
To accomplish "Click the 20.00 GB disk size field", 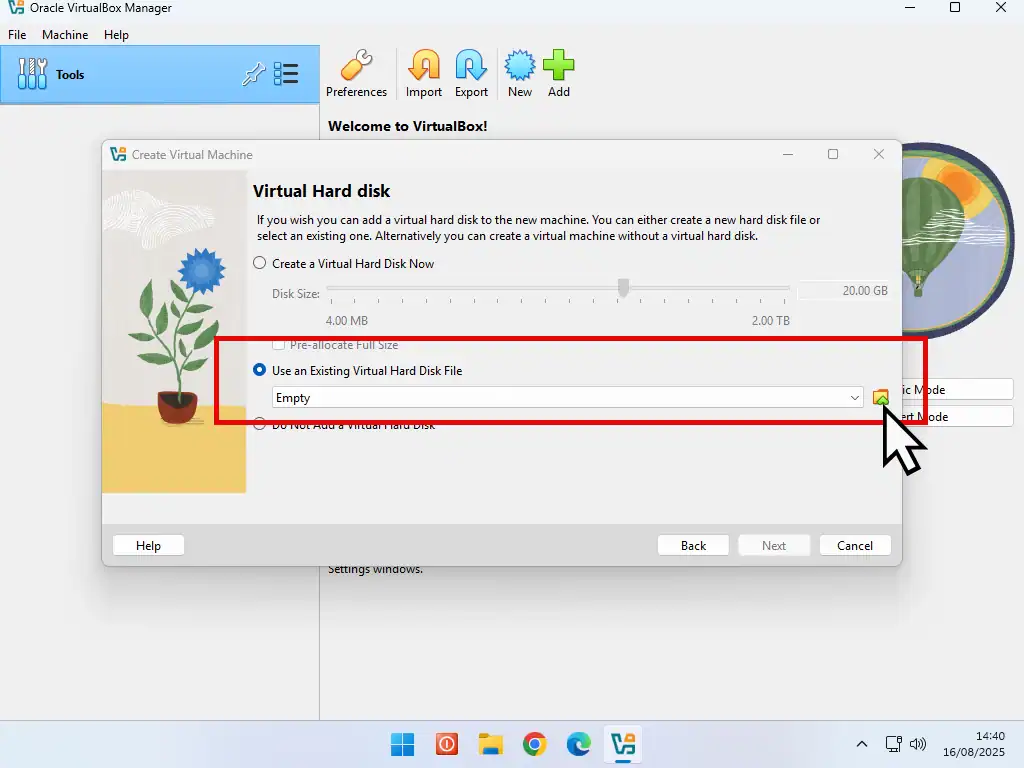I will pos(845,291).
